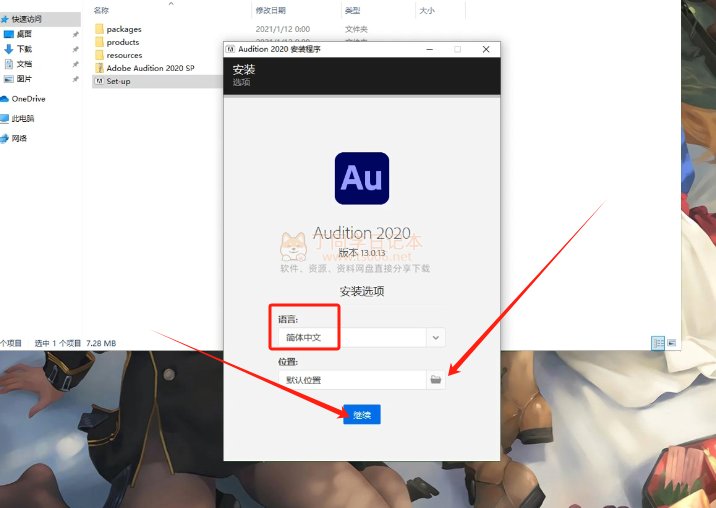Click the folder browse icon for install location

[x=436, y=380]
